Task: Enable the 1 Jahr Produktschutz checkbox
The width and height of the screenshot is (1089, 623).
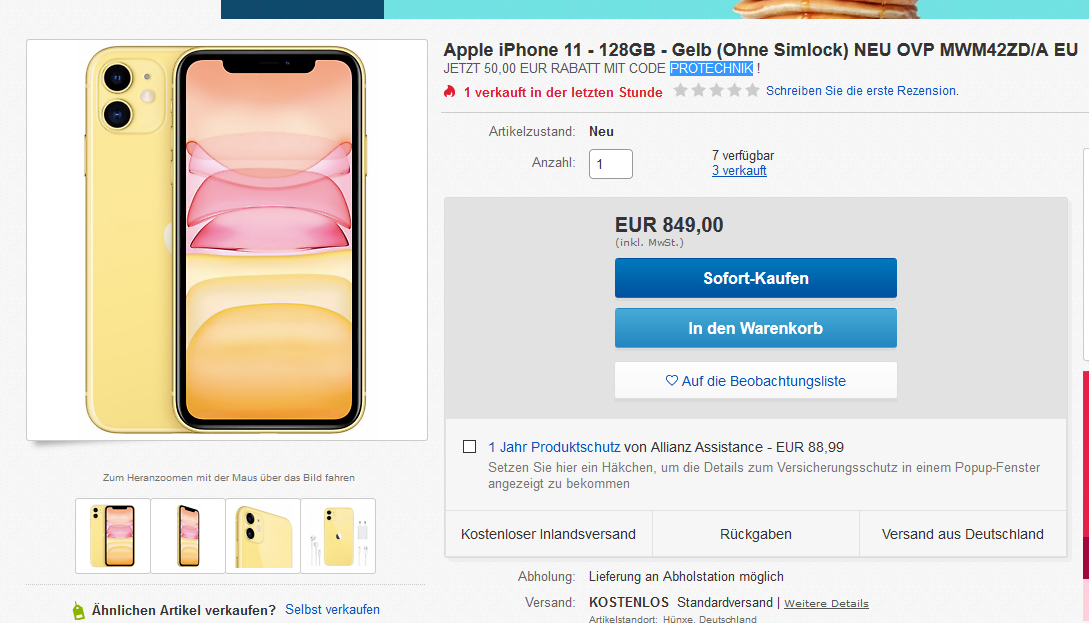Action: tap(469, 447)
